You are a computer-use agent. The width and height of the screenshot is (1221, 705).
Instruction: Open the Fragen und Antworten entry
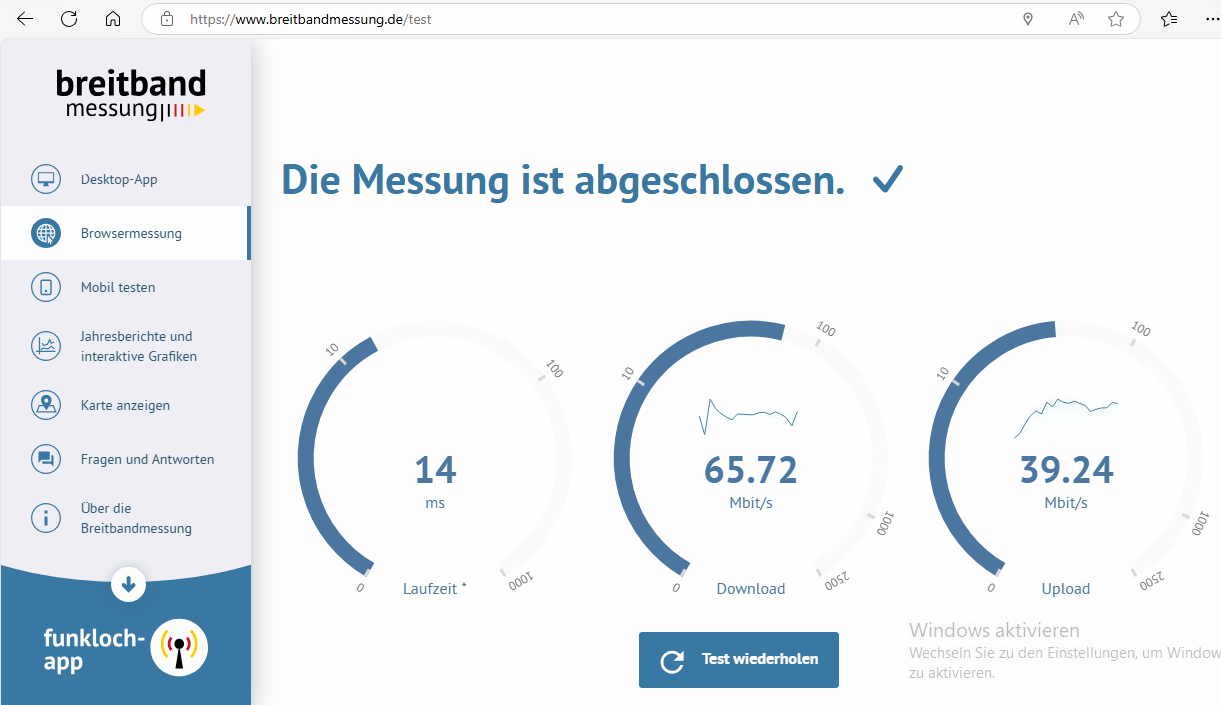(x=125, y=459)
